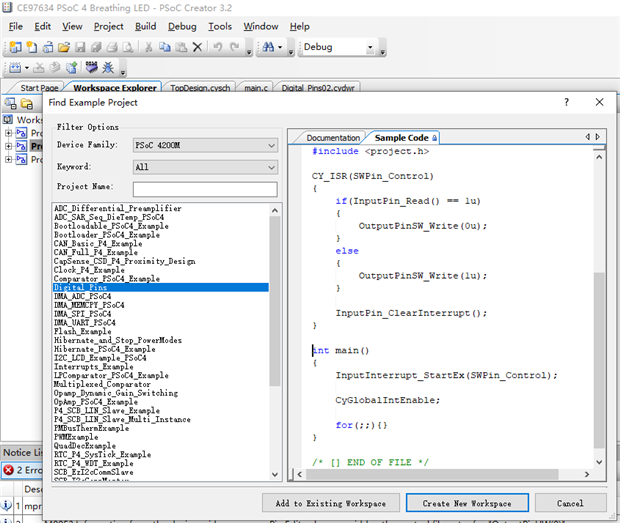Expand the first workspace tree project
The width and height of the screenshot is (620, 523).
(x=9, y=133)
